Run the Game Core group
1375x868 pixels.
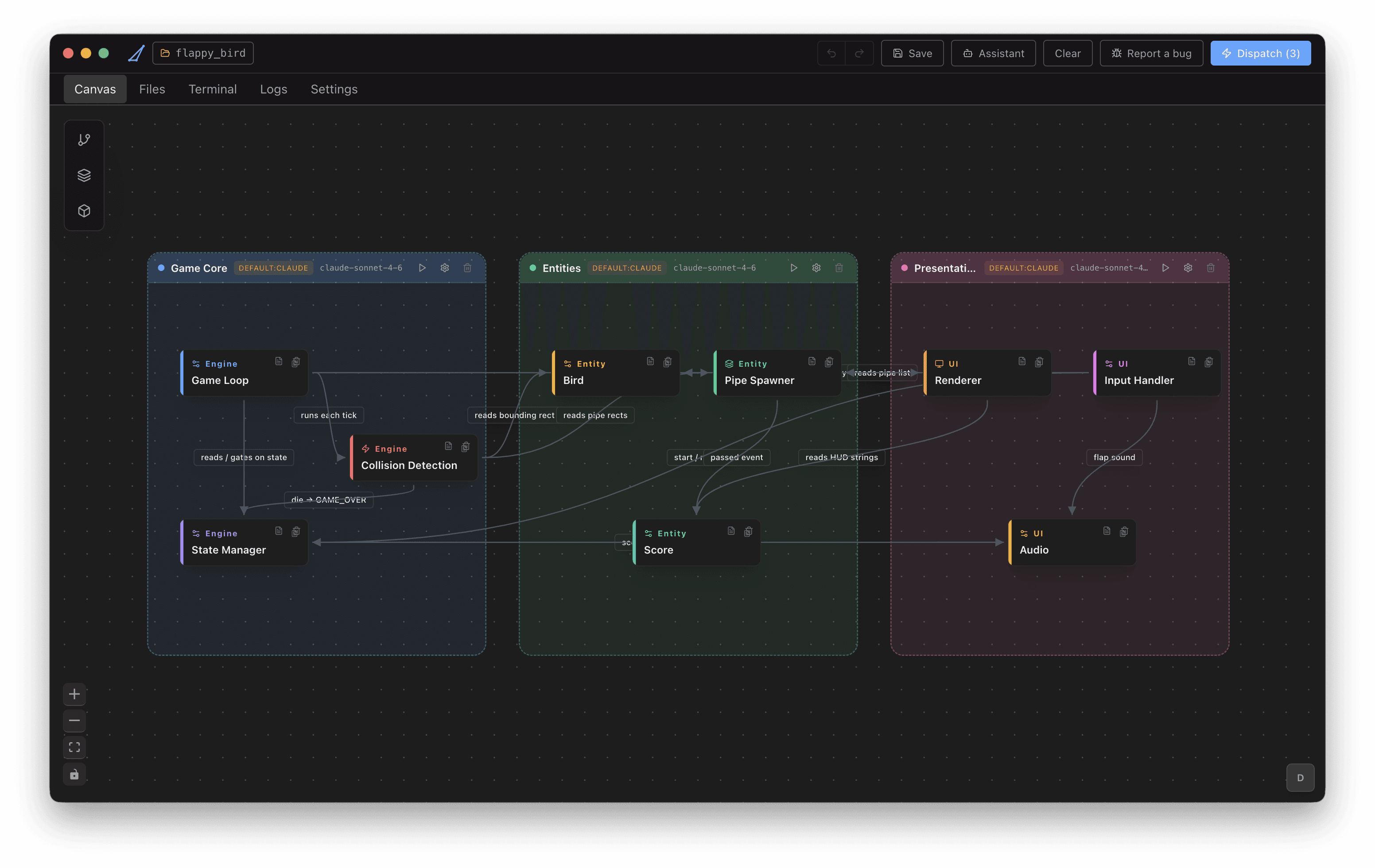click(422, 267)
